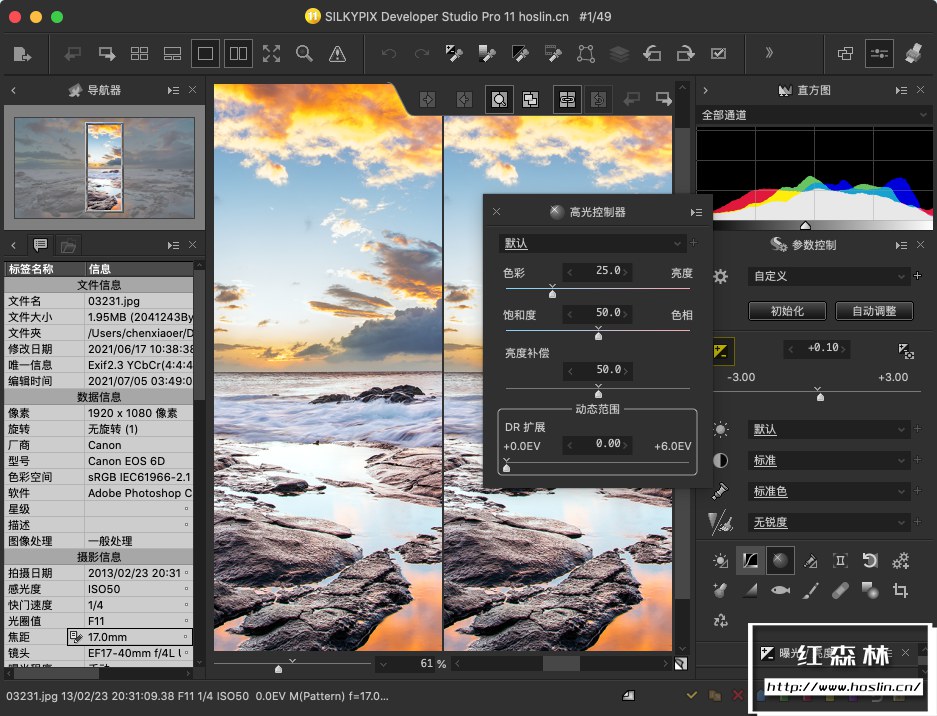Click the 初始化 initialize button
The width and height of the screenshot is (937, 716).
(x=786, y=310)
